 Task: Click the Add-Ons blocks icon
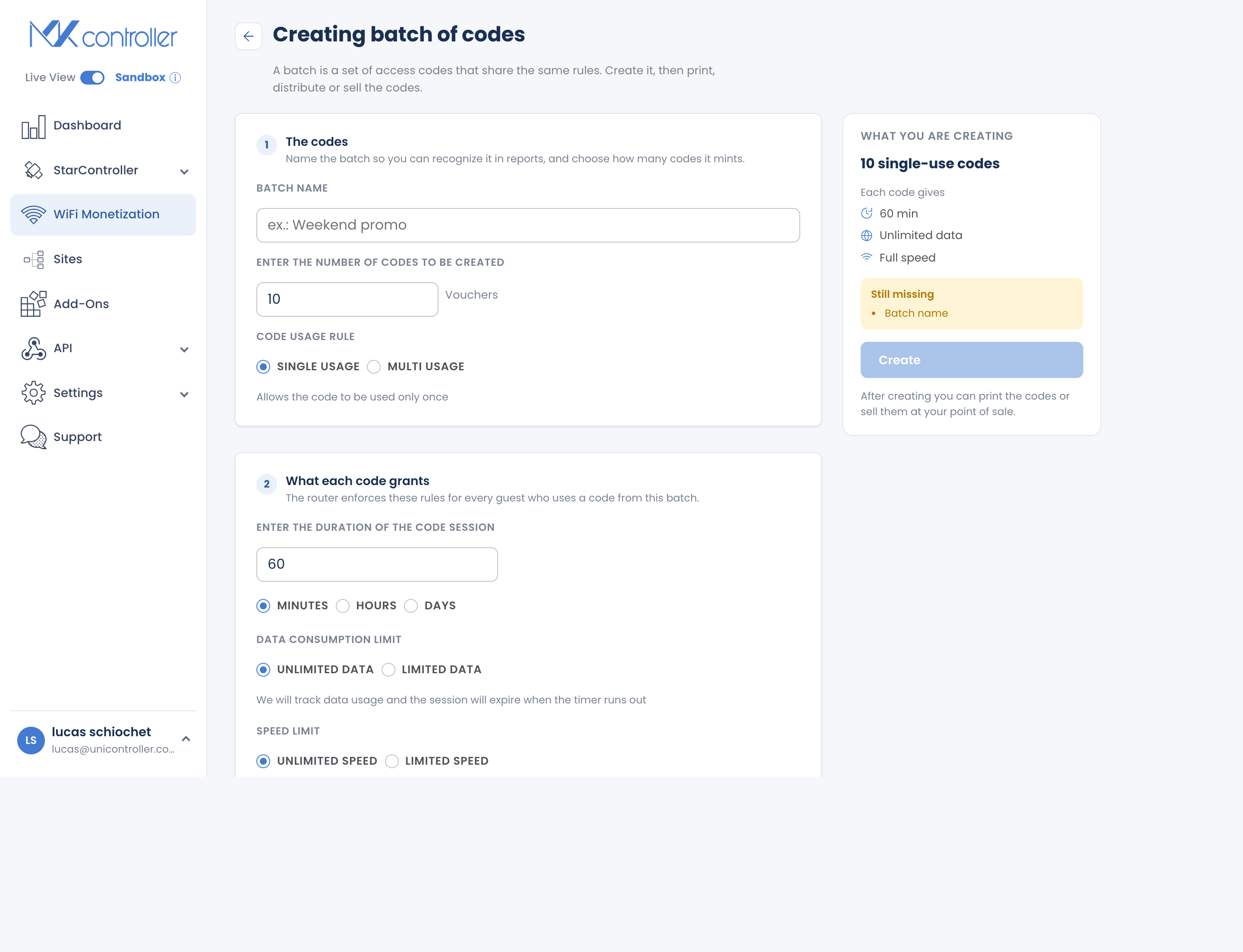33,304
